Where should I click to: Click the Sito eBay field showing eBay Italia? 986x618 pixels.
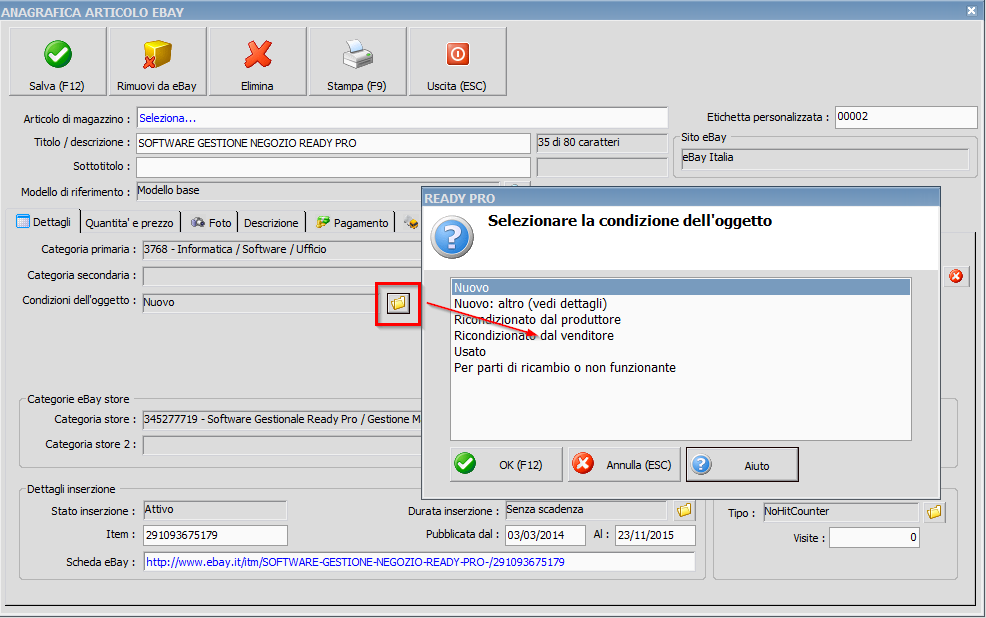[x=825, y=158]
